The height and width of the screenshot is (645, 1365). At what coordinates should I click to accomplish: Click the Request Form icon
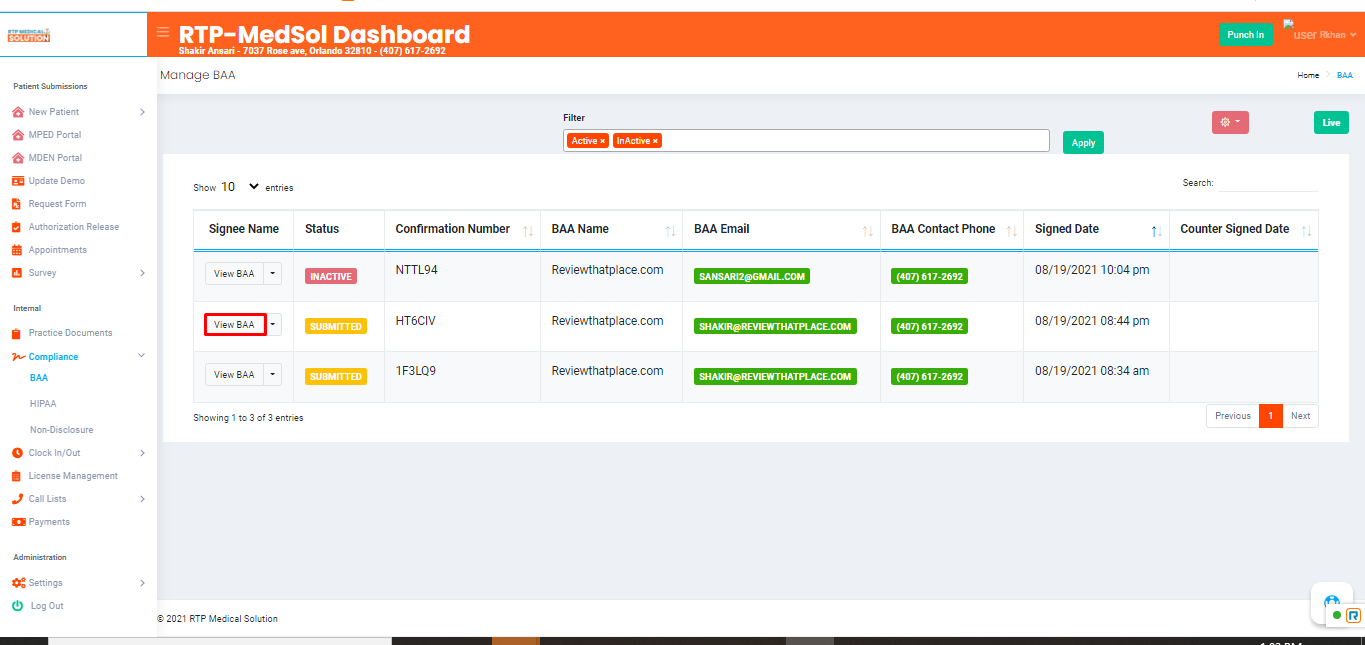[17, 204]
